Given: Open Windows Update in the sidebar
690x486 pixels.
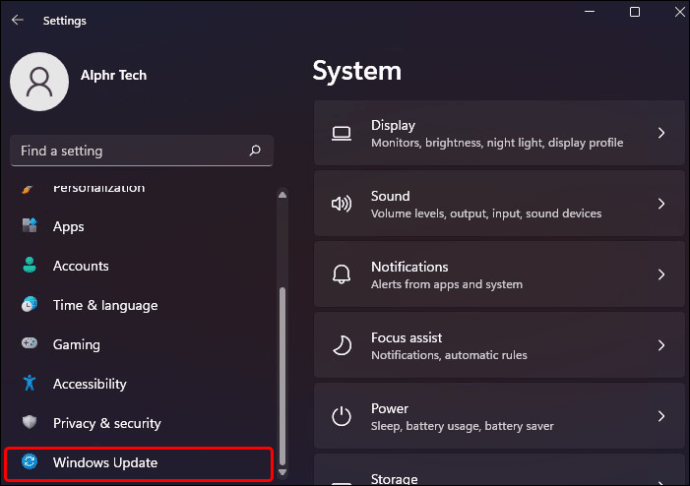Looking at the screenshot, I should [x=105, y=462].
